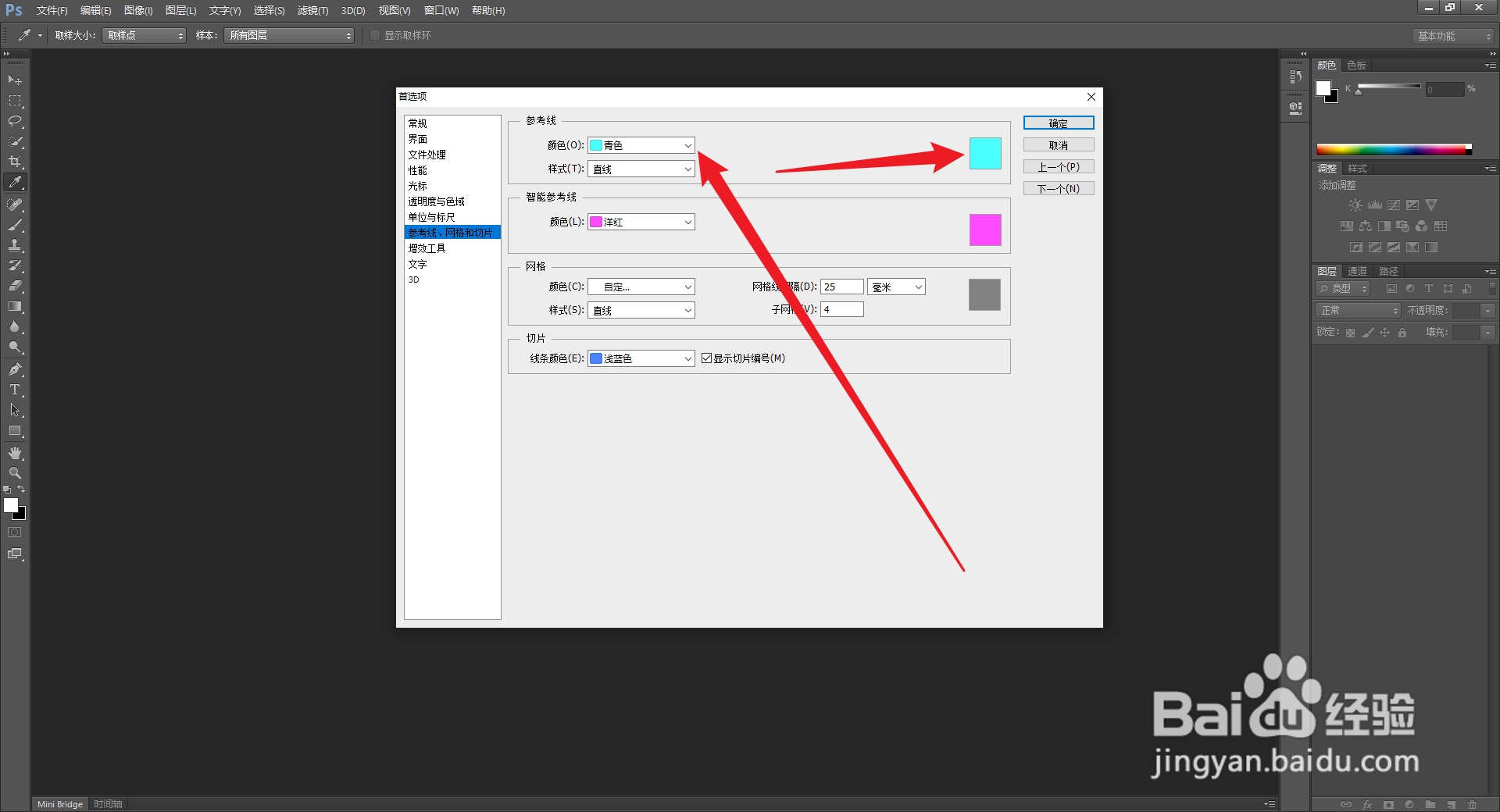Click the 确定 button
This screenshot has height=812, width=1500.
tap(1059, 123)
